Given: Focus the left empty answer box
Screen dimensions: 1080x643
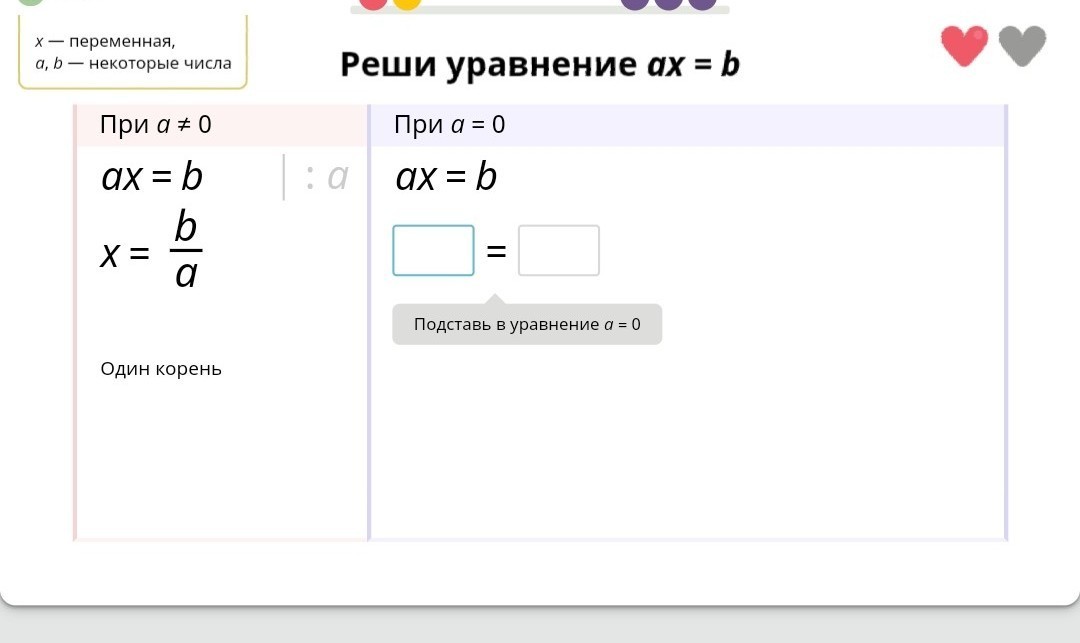Looking at the screenshot, I should point(433,250).
